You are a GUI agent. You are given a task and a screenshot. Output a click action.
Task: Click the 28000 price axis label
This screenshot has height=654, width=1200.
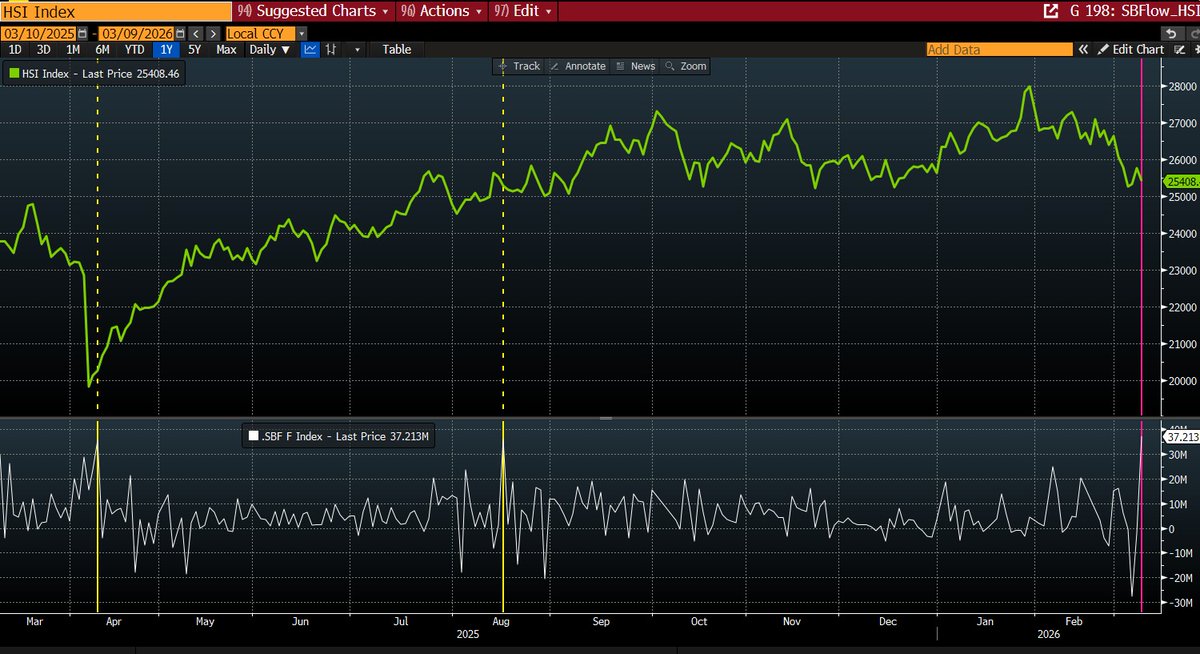pyautogui.click(x=1182, y=86)
